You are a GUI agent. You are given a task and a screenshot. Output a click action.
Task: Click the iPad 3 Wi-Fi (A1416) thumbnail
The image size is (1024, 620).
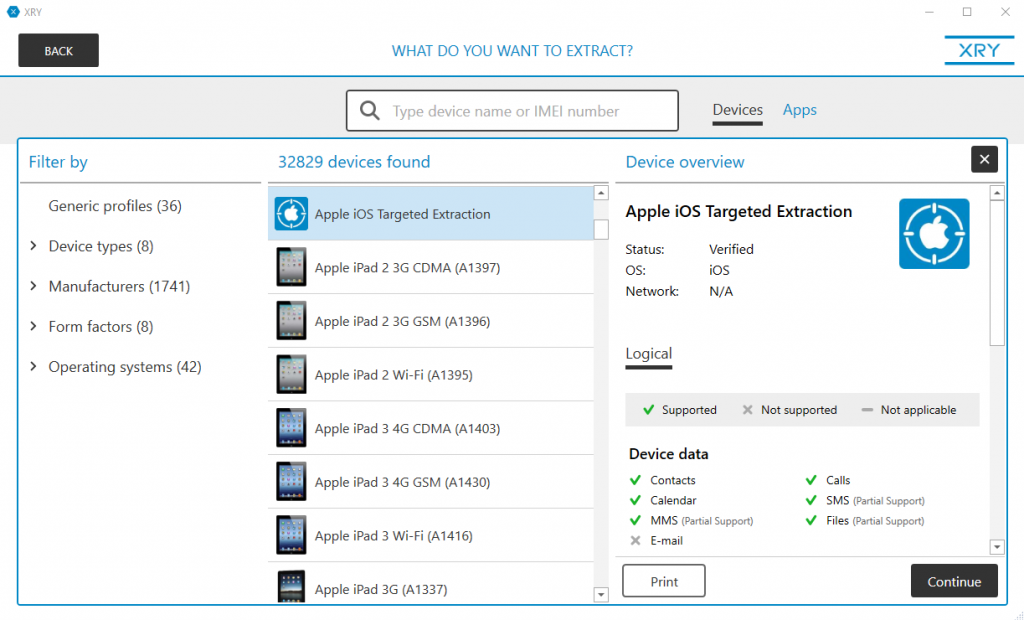coord(291,535)
